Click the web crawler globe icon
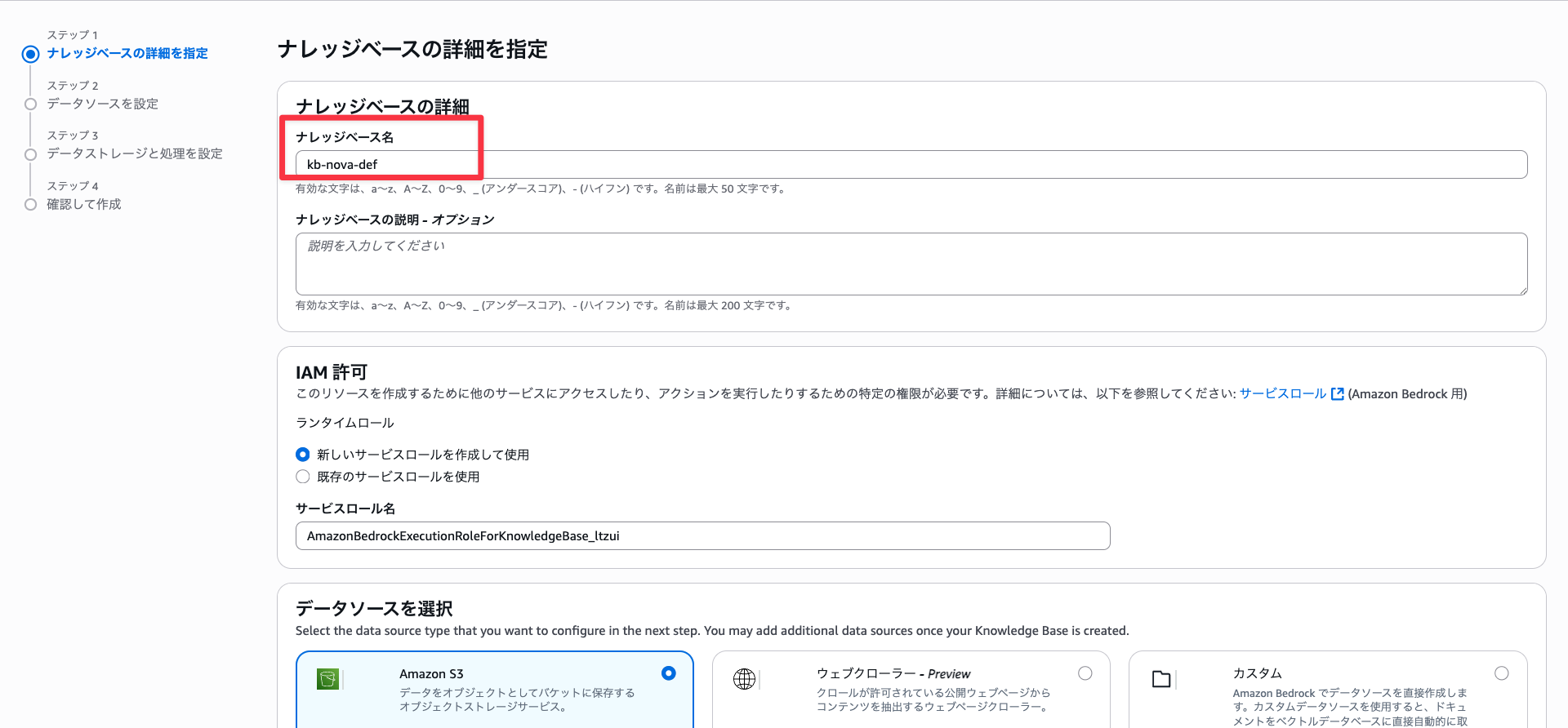1568x728 pixels. [744, 679]
